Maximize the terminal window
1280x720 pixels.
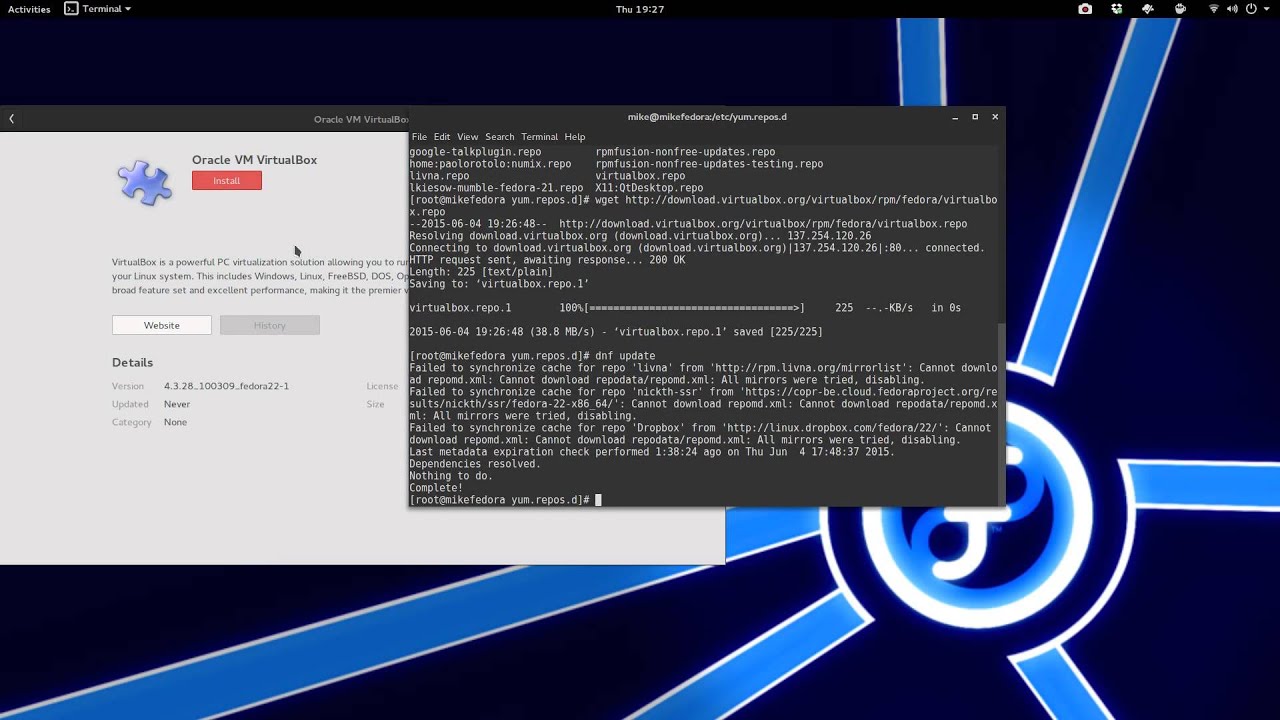click(x=975, y=117)
